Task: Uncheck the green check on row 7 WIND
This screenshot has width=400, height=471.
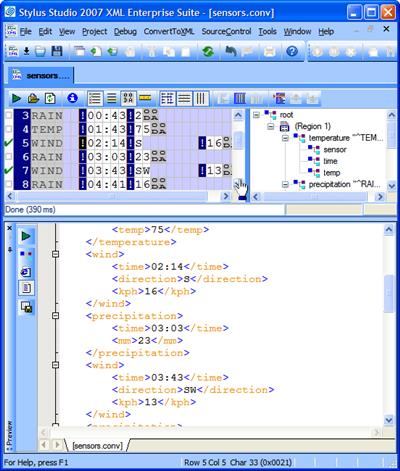Action: (8, 170)
